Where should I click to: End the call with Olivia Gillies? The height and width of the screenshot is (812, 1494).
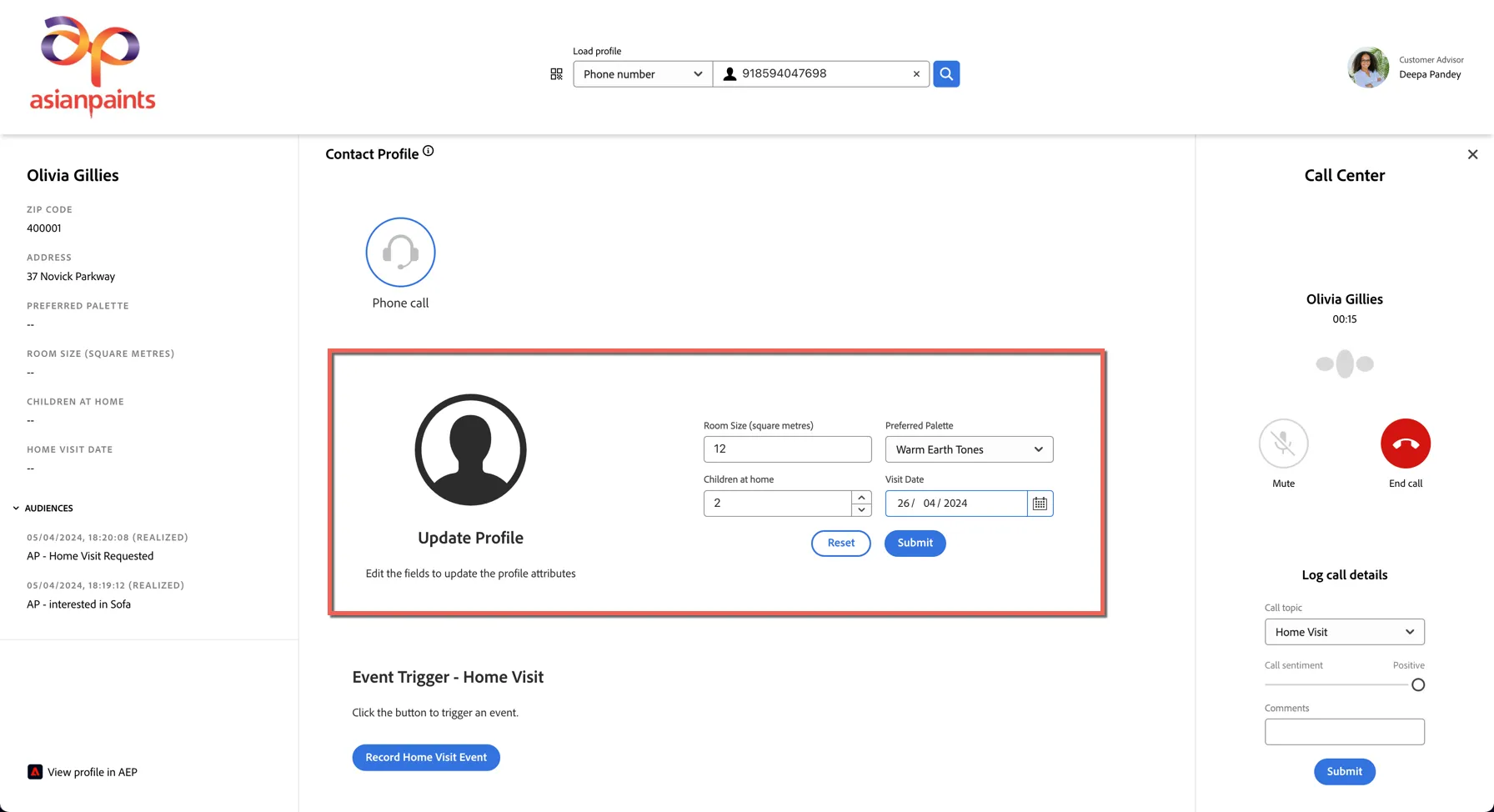click(1406, 444)
